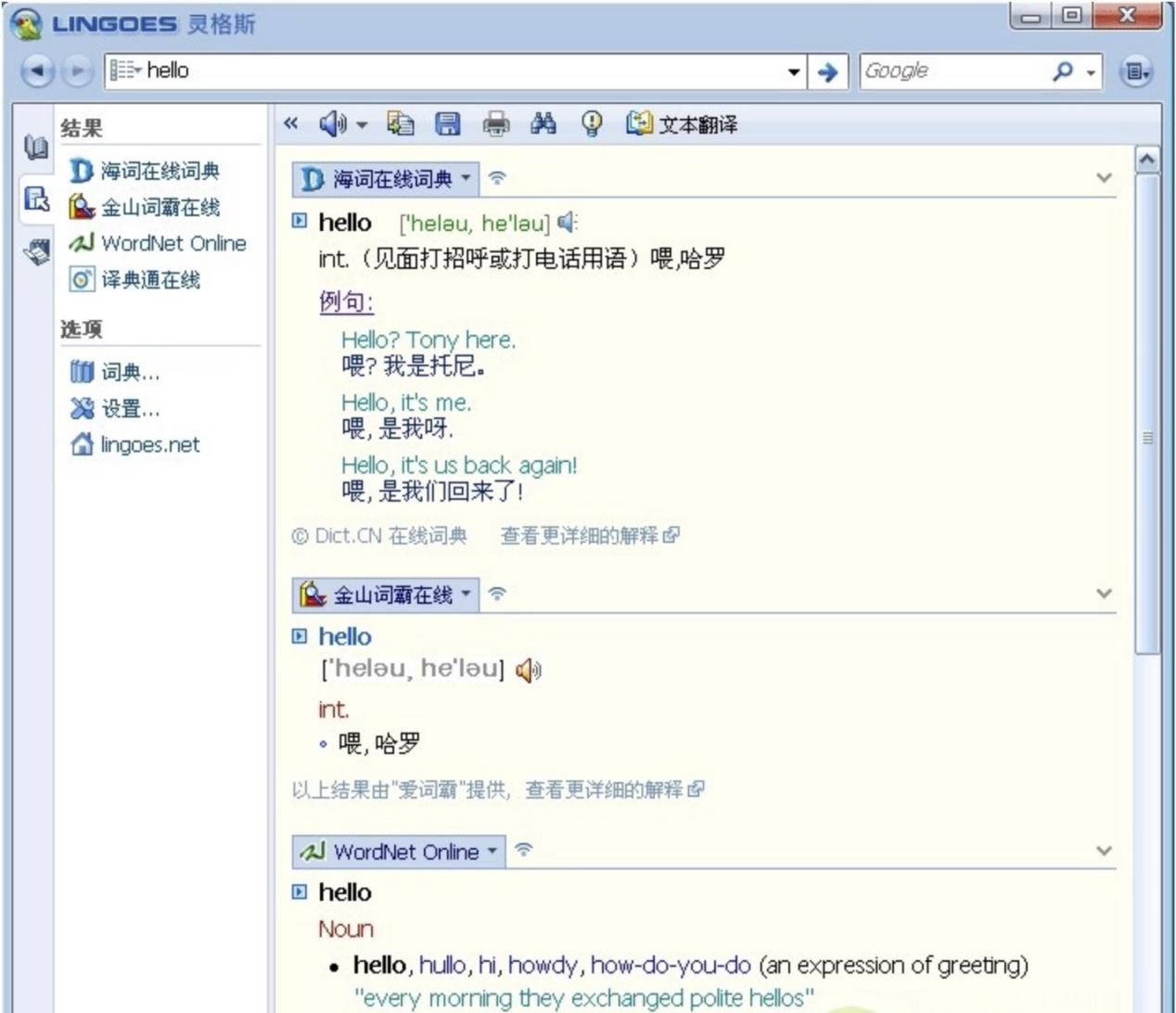Open 文本翻译 text translation
The width and height of the screenshot is (1176, 1013).
tap(682, 123)
